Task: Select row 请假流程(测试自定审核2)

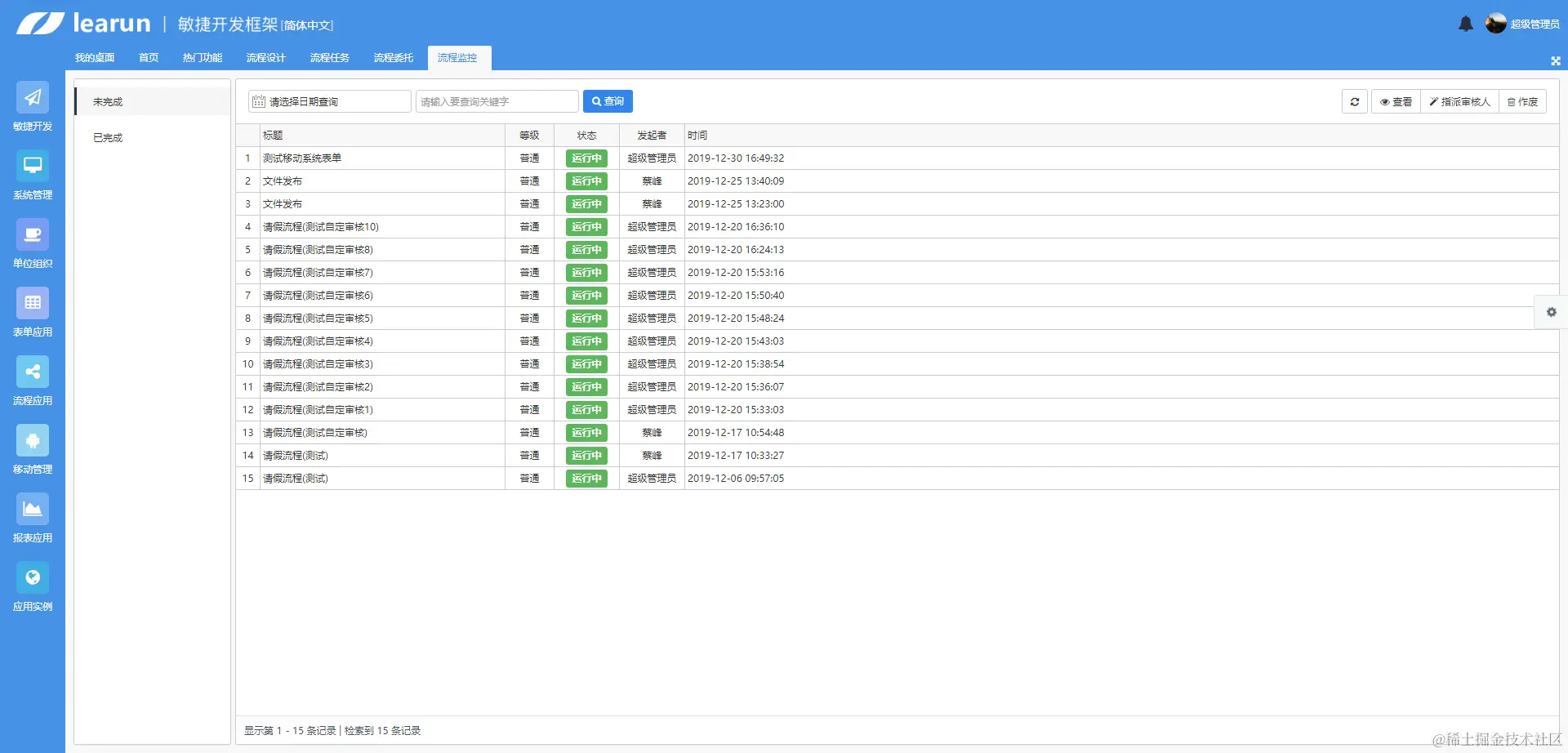Action: click(x=898, y=387)
